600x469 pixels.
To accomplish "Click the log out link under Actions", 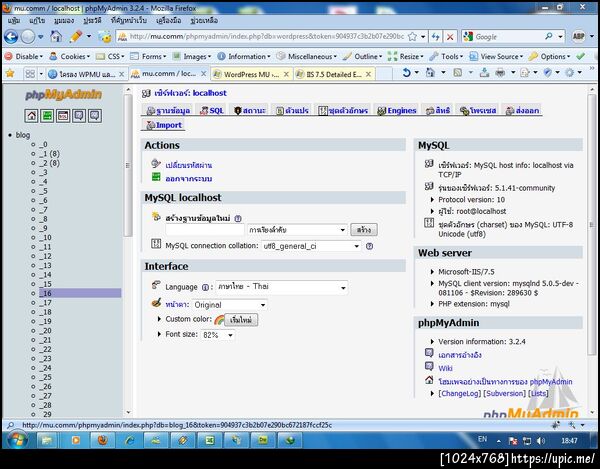I will [x=189, y=179].
